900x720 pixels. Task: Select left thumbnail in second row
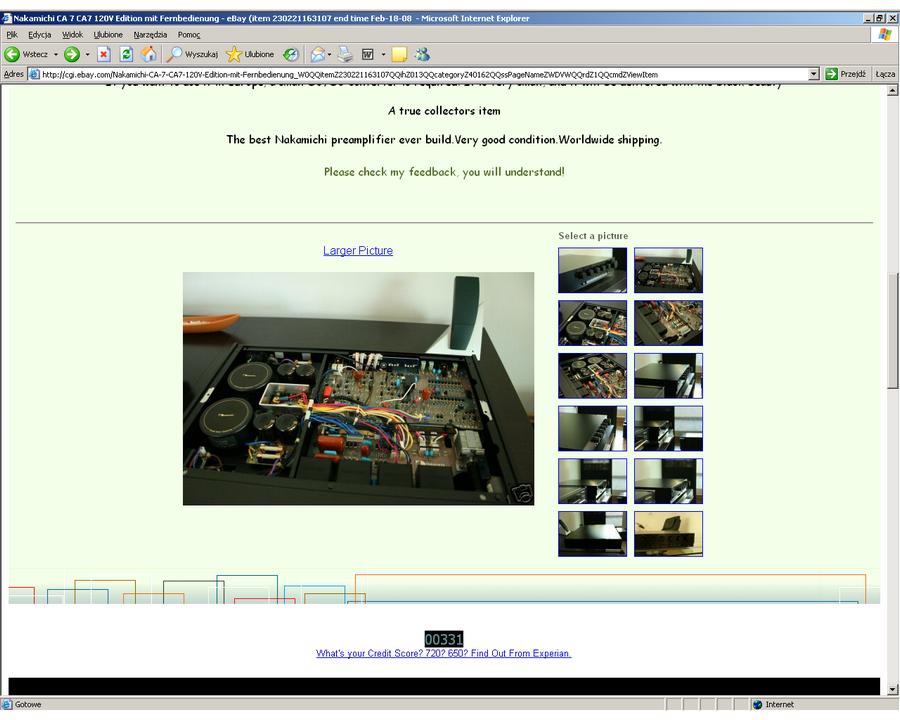point(592,323)
